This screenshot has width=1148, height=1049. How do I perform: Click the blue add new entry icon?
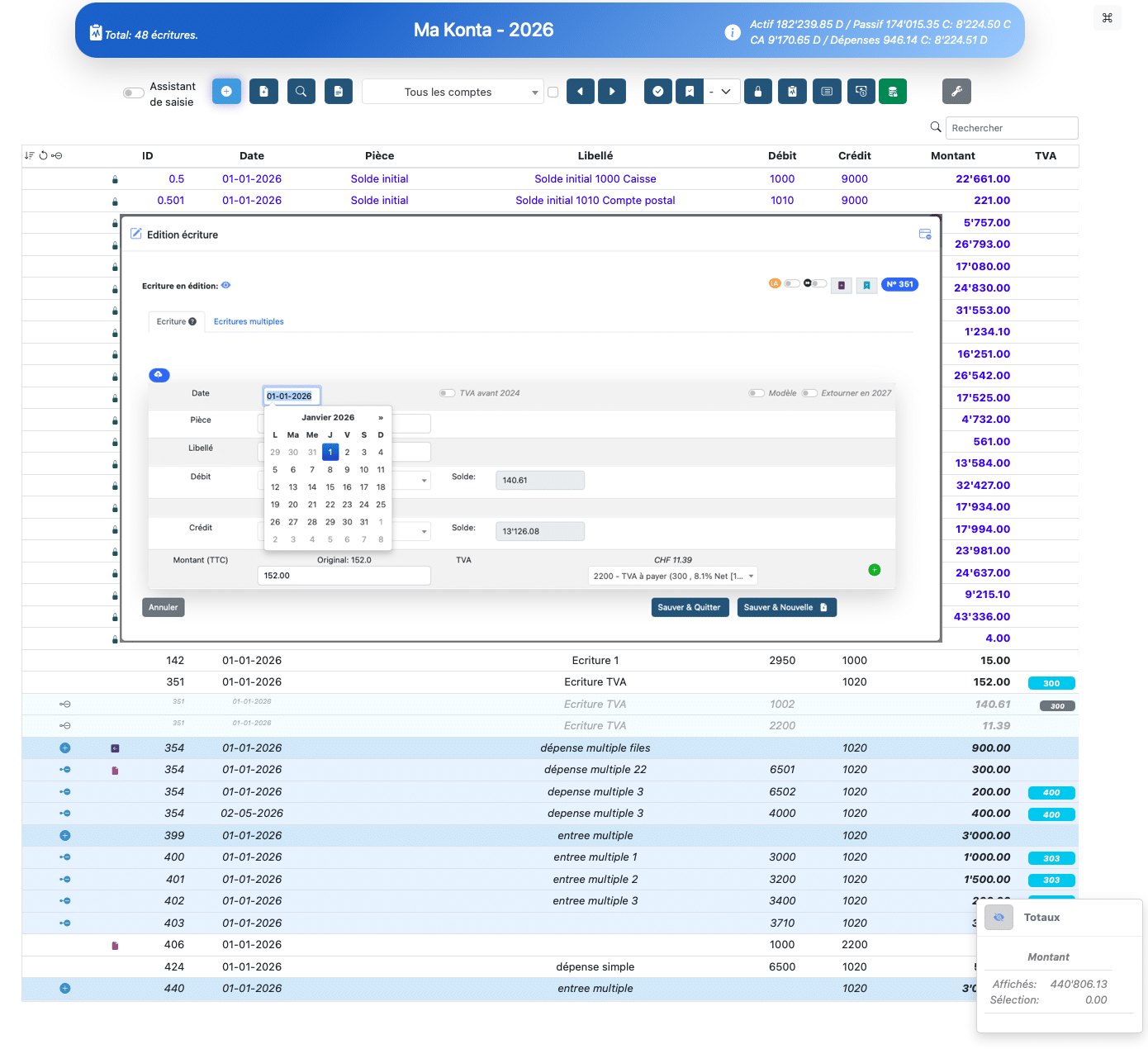pos(226,92)
